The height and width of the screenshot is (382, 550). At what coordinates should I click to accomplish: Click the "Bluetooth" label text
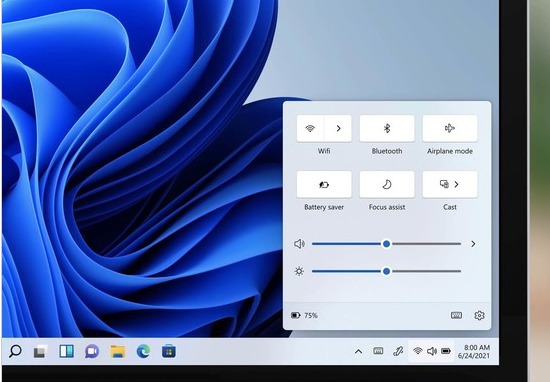[x=387, y=151]
